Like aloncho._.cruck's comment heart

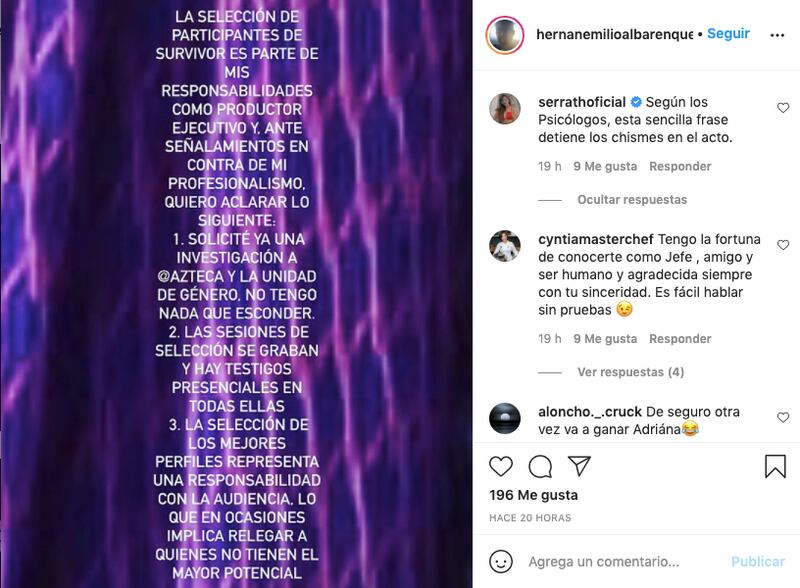point(783,418)
